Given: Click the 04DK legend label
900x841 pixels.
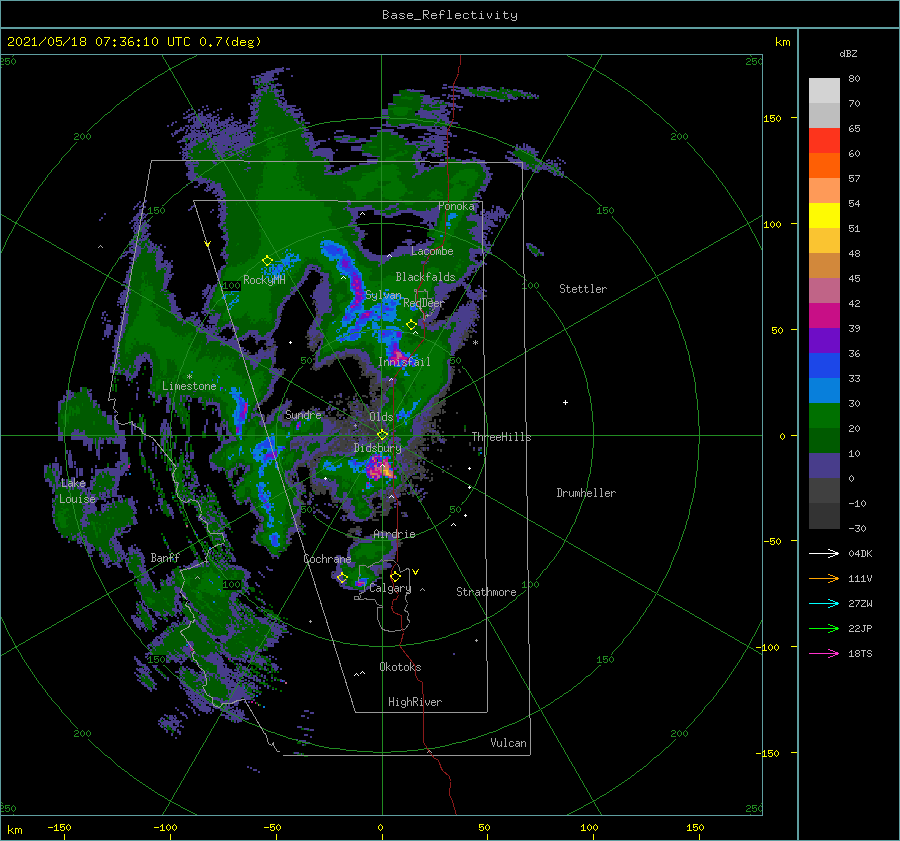Looking at the screenshot, I should coord(860,553).
